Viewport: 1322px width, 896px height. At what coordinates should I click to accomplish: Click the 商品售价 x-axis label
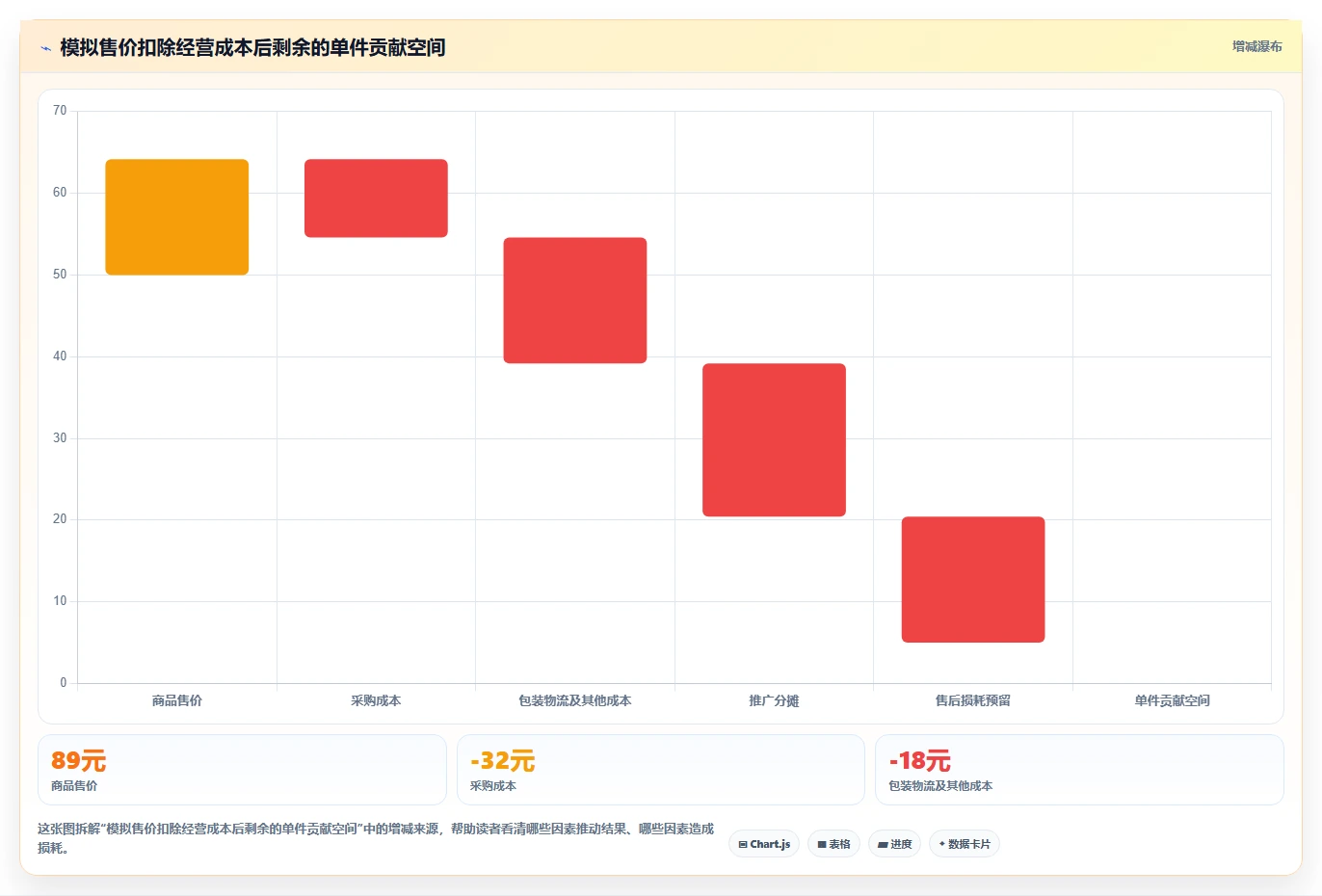click(x=177, y=700)
